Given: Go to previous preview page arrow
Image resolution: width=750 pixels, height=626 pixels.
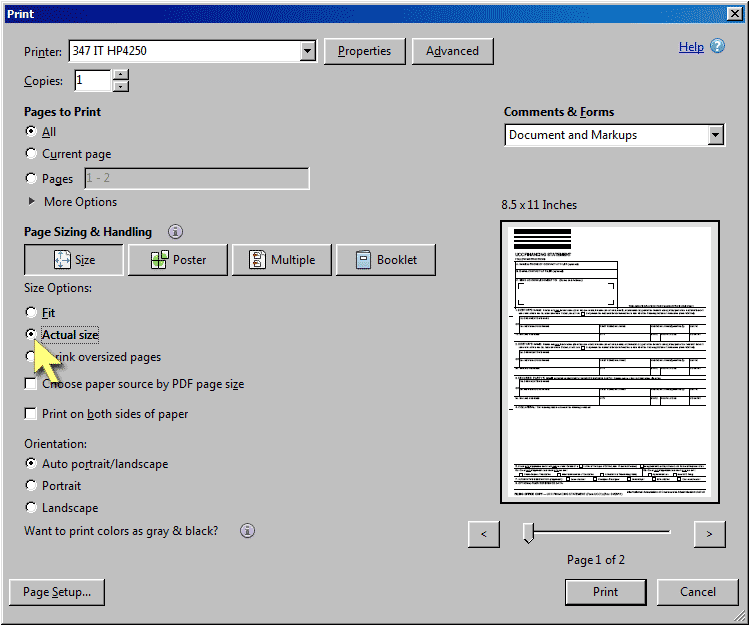Looking at the screenshot, I should click(483, 534).
